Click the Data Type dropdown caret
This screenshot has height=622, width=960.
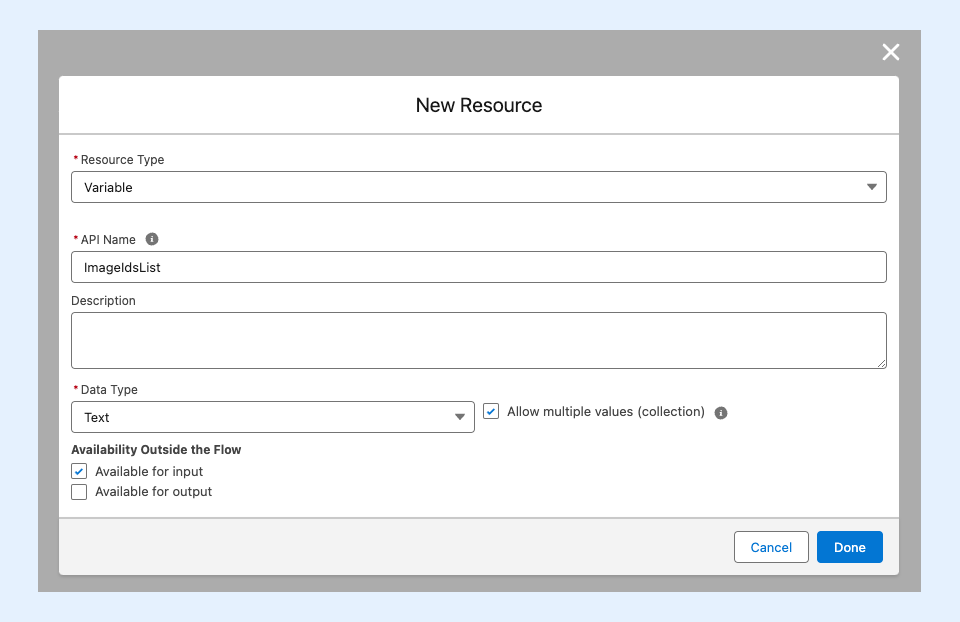pyautogui.click(x=460, y=417)
